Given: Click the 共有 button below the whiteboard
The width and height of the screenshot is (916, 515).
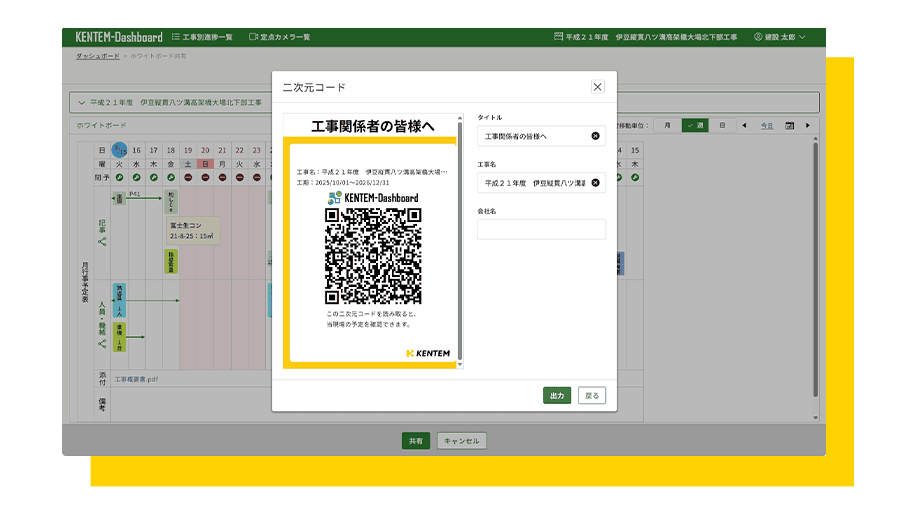Looking at the screenshot, I should 416,441.
